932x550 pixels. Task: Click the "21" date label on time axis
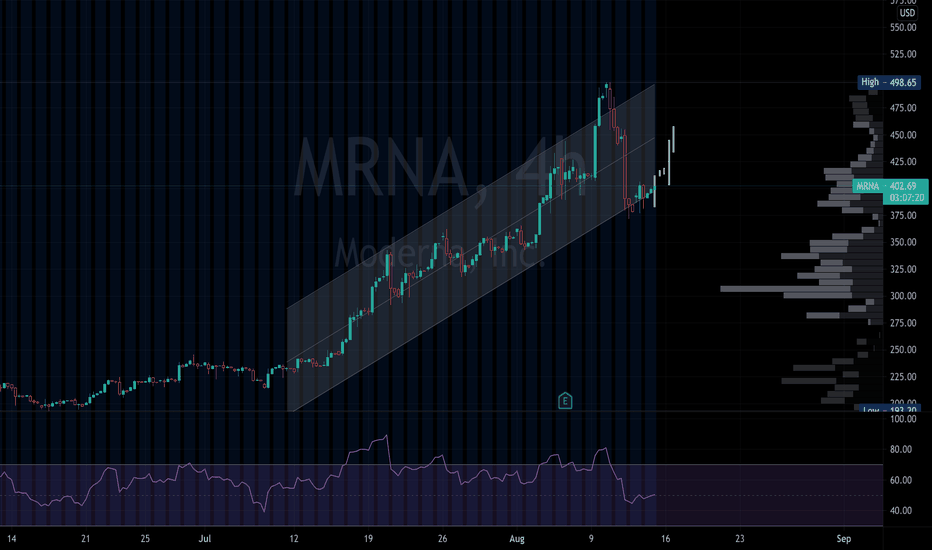click(x=86, y=539)
